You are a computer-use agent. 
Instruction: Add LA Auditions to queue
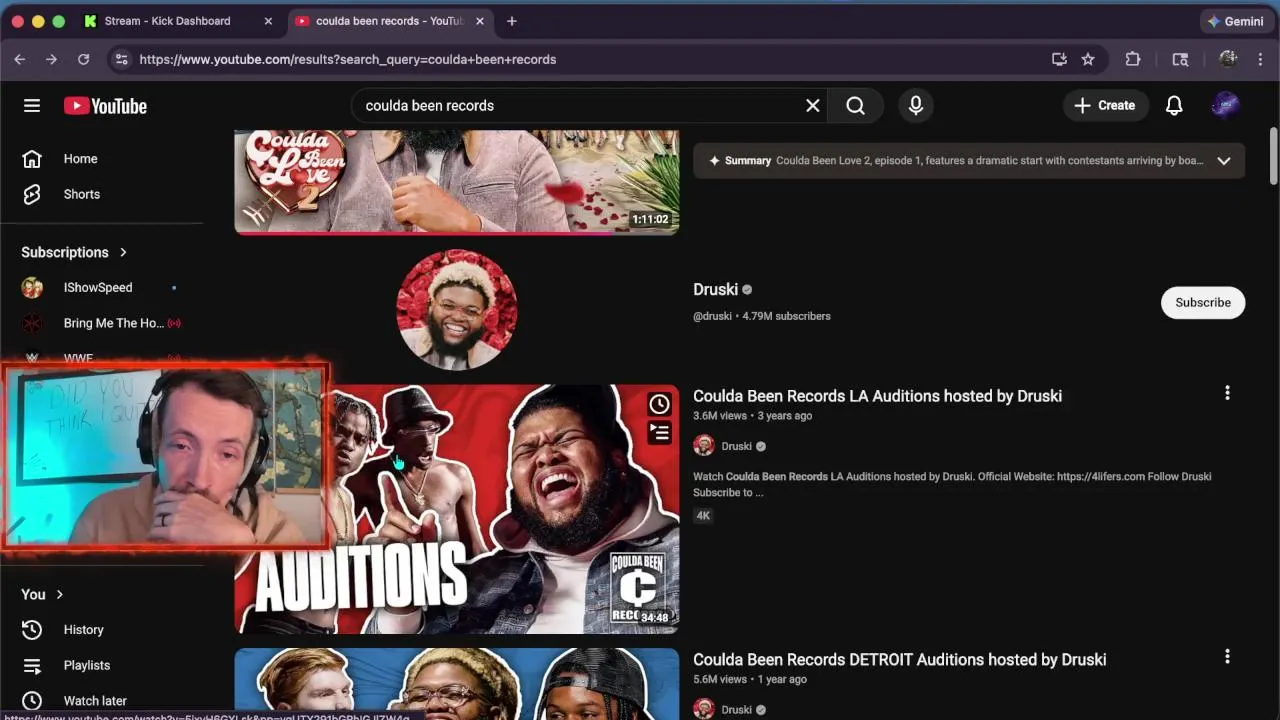(659, 432)
